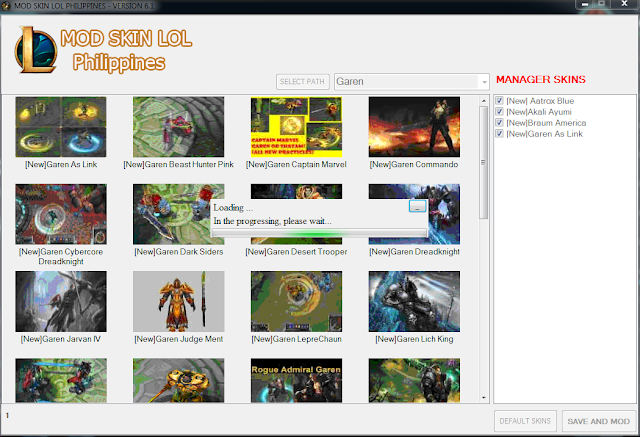Click the skin list scrollbar up arrow

click(484, 100)
